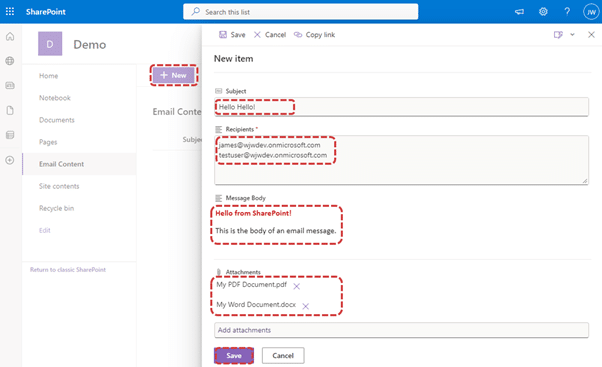Open the megaphone announcements icon

[x=519, y=12]
